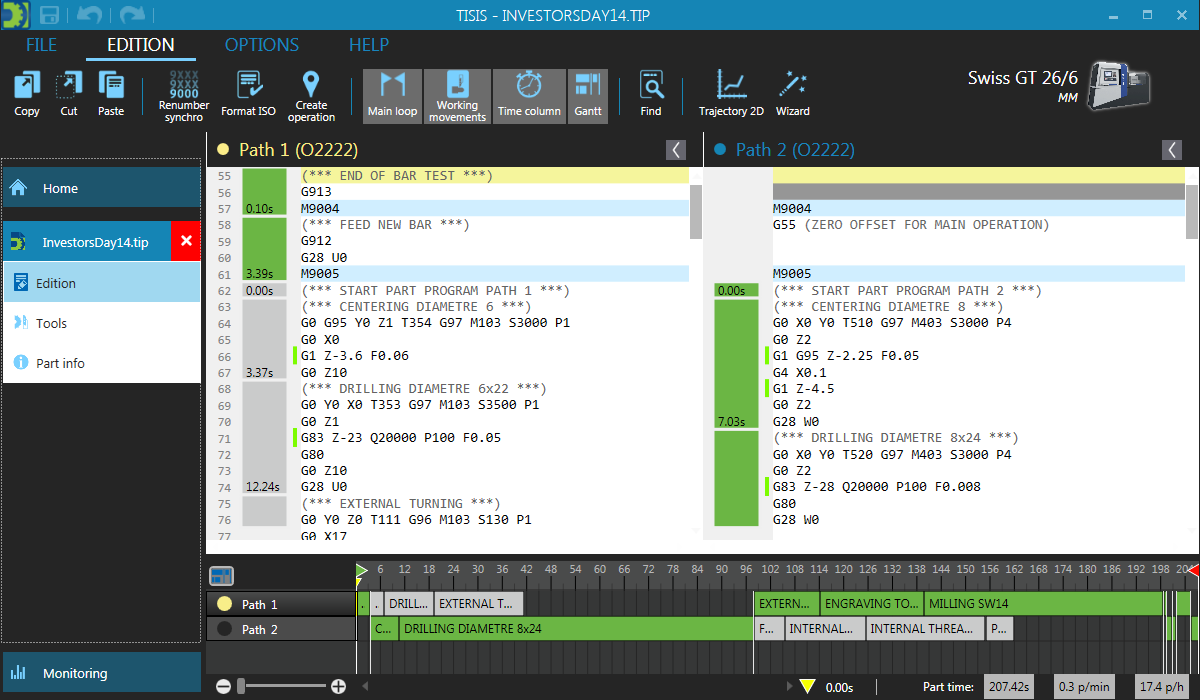Open Trajectory 2D view
The width and height of the screenshot is (1200, 700).
731,94
